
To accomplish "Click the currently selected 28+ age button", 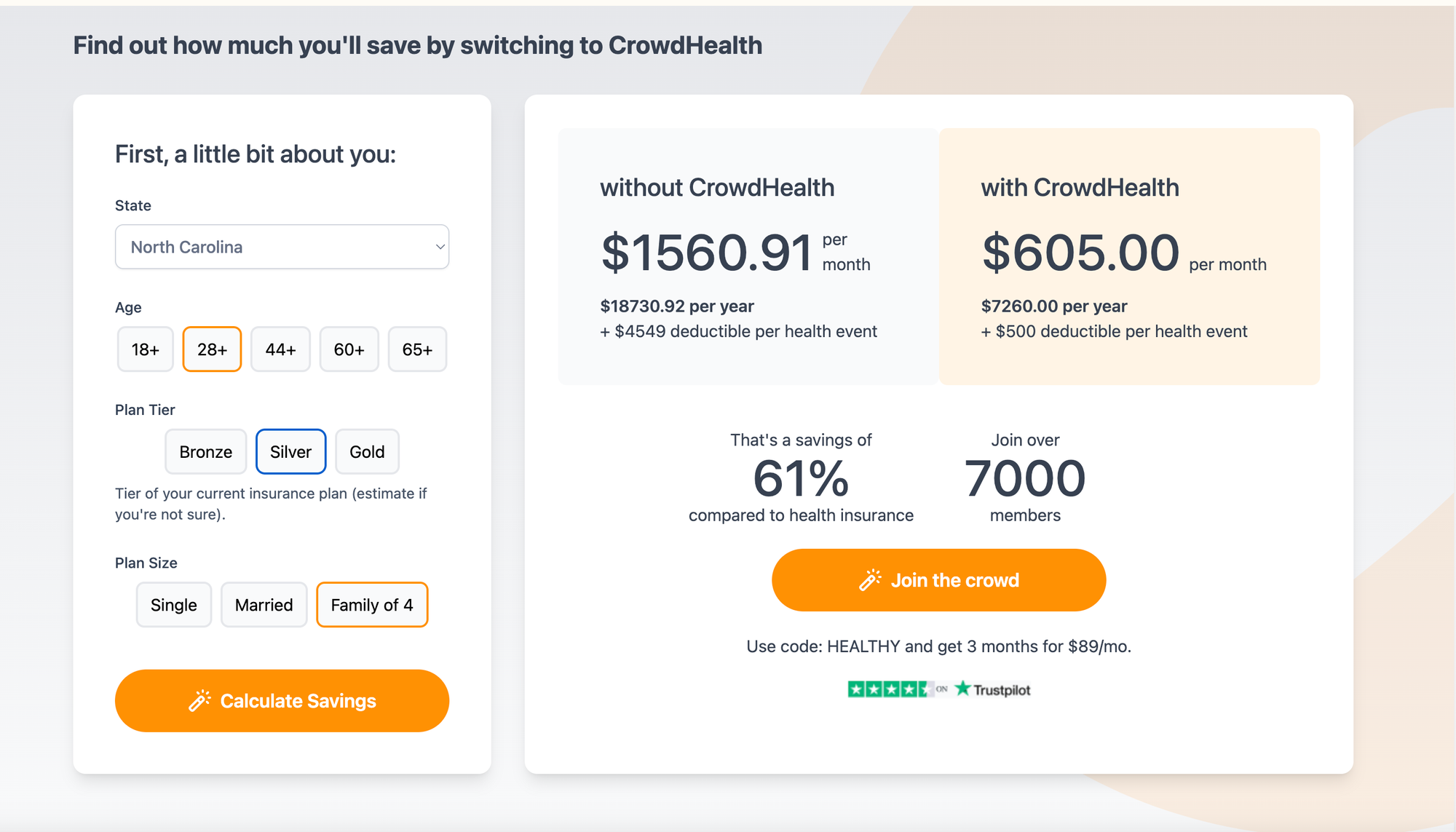I will click(x=211, y=349).
